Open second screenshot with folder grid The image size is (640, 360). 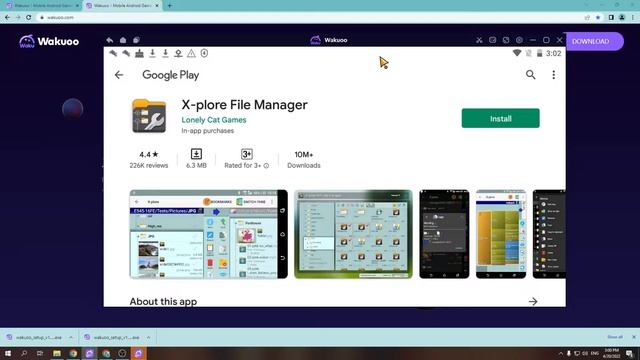pyautogui.click(x=353, y=234)
